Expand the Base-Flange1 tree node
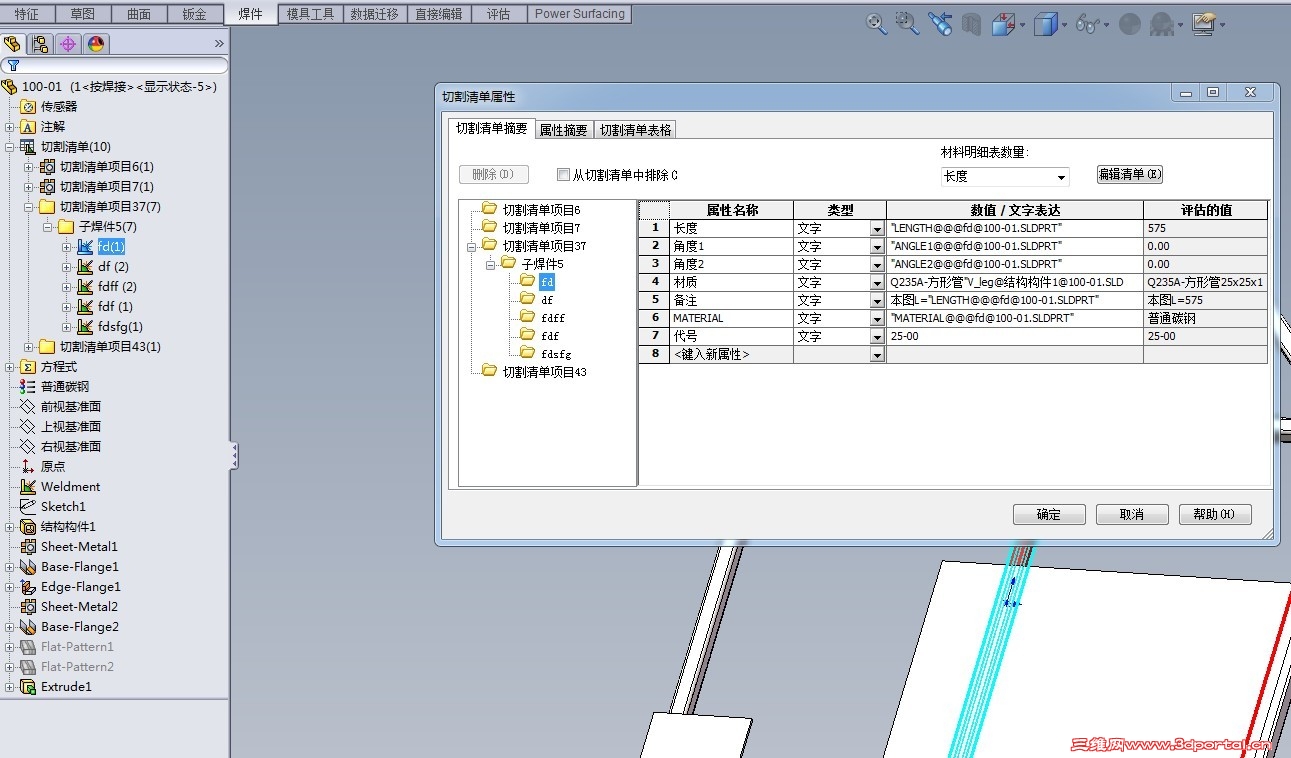Viewport: 1291px width, 758px height. (x=10, y=567)
